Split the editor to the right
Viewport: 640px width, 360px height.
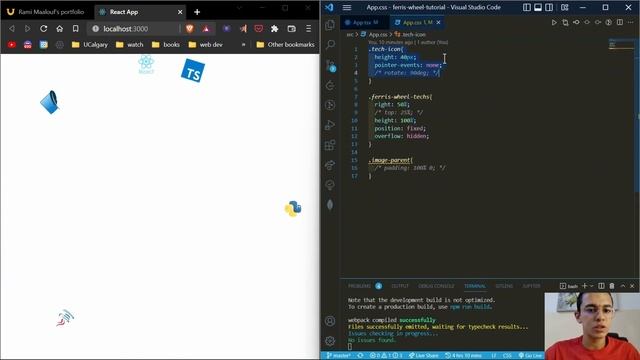point(620,22)
